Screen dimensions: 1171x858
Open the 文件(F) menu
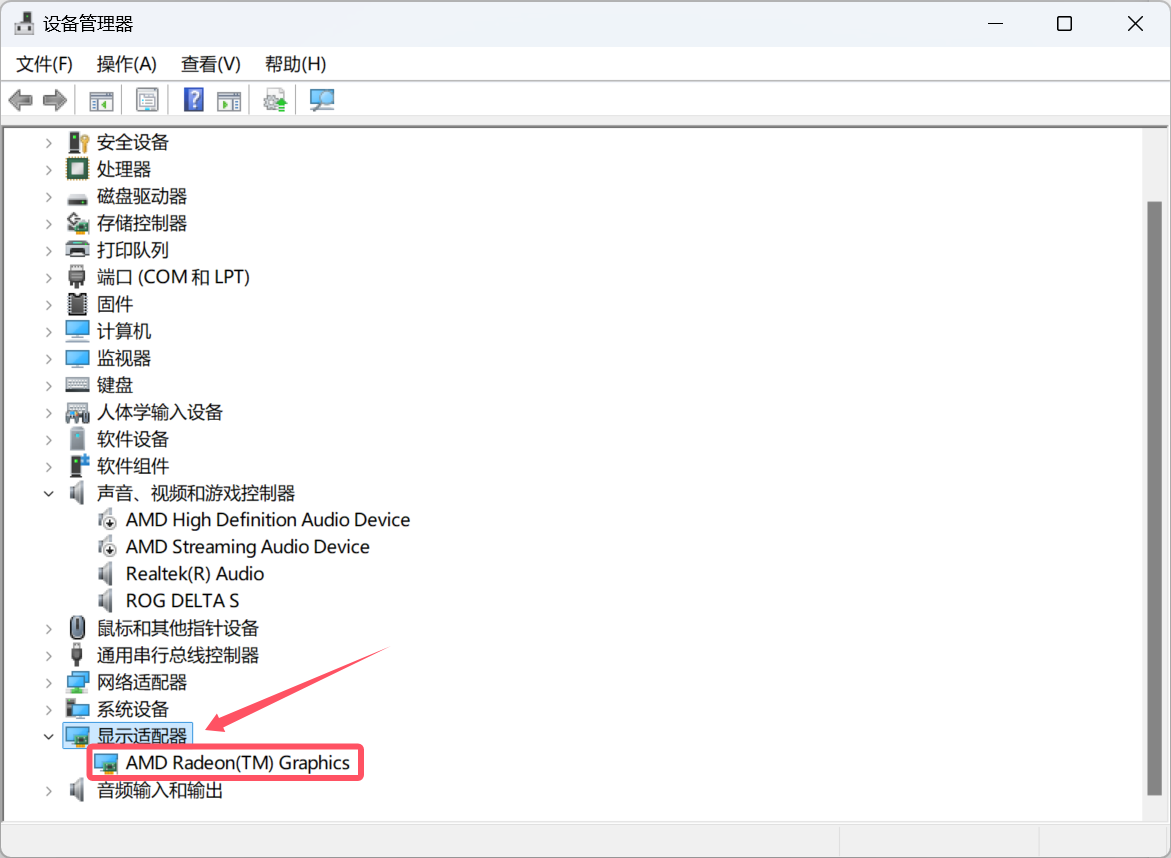45,64
